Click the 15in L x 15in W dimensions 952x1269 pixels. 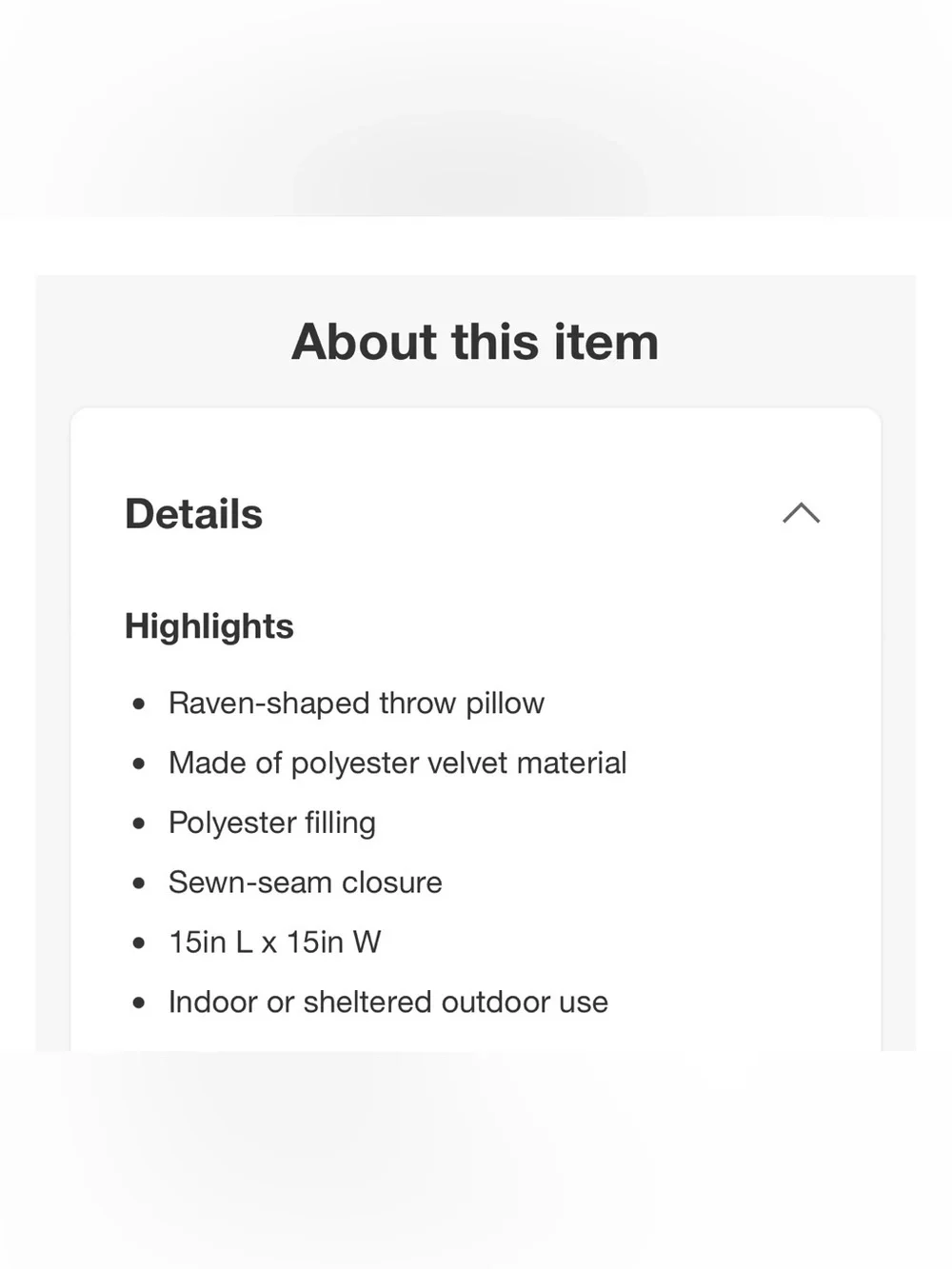(274, 942)
